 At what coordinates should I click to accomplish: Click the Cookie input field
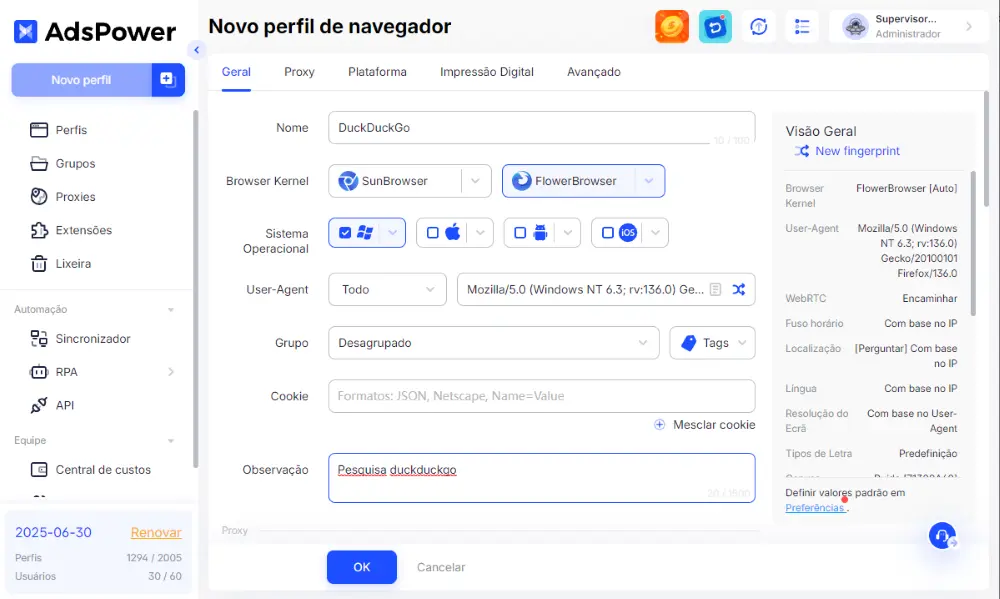tap(541, 396)
